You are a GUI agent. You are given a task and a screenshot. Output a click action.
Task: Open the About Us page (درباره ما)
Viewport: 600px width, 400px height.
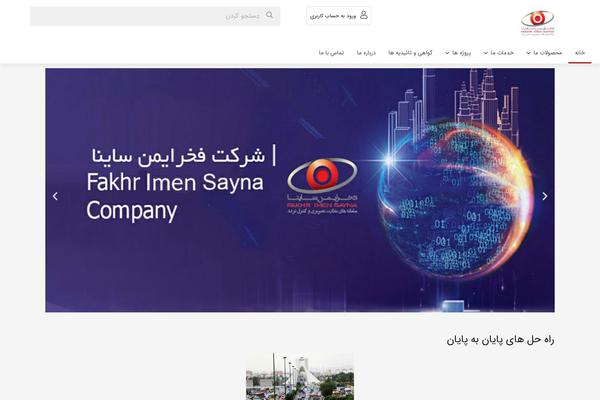(366, 53)
